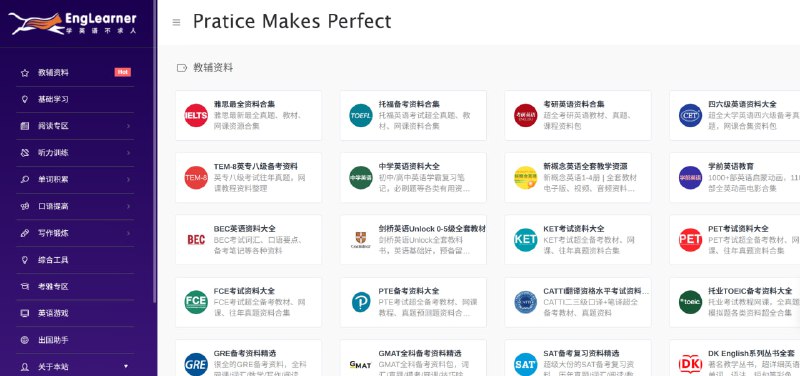This screenshot has width=800, height=376.
Task: Click the blue GRE logo icon
Action: click(x=196, y=364)
